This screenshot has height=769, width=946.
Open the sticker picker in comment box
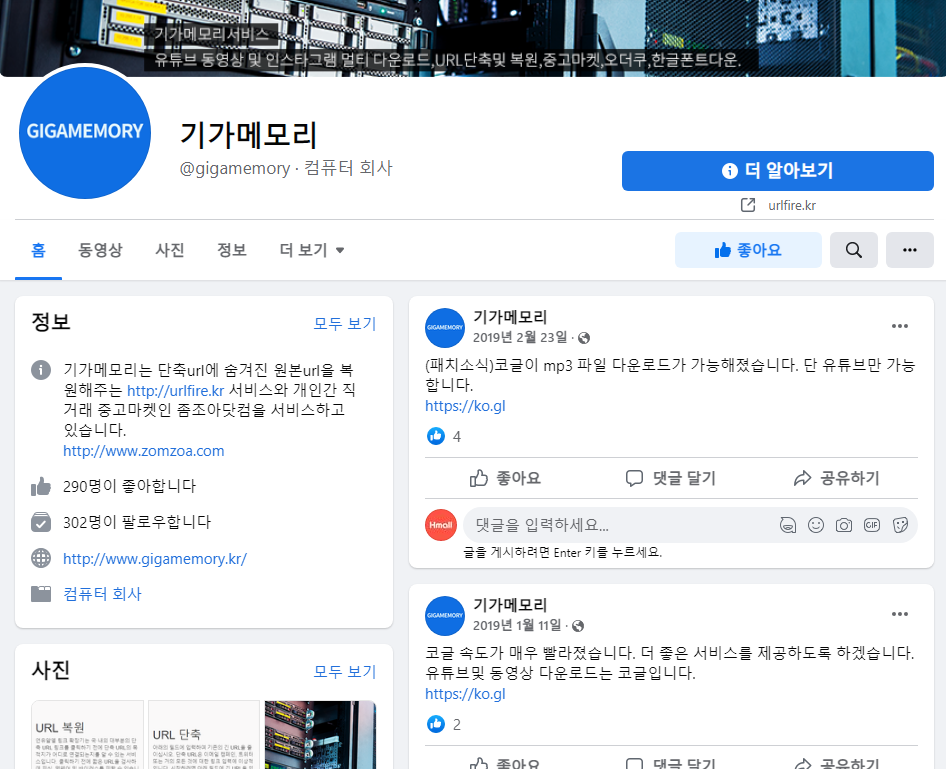pos(900,525)
